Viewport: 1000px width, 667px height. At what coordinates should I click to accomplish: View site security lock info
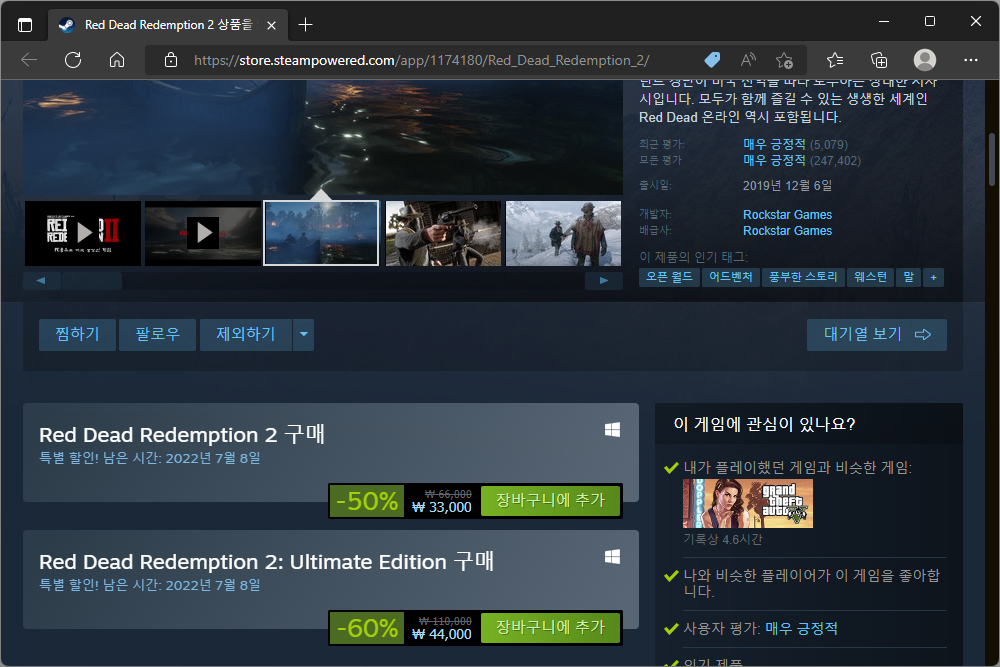point(171,61)
